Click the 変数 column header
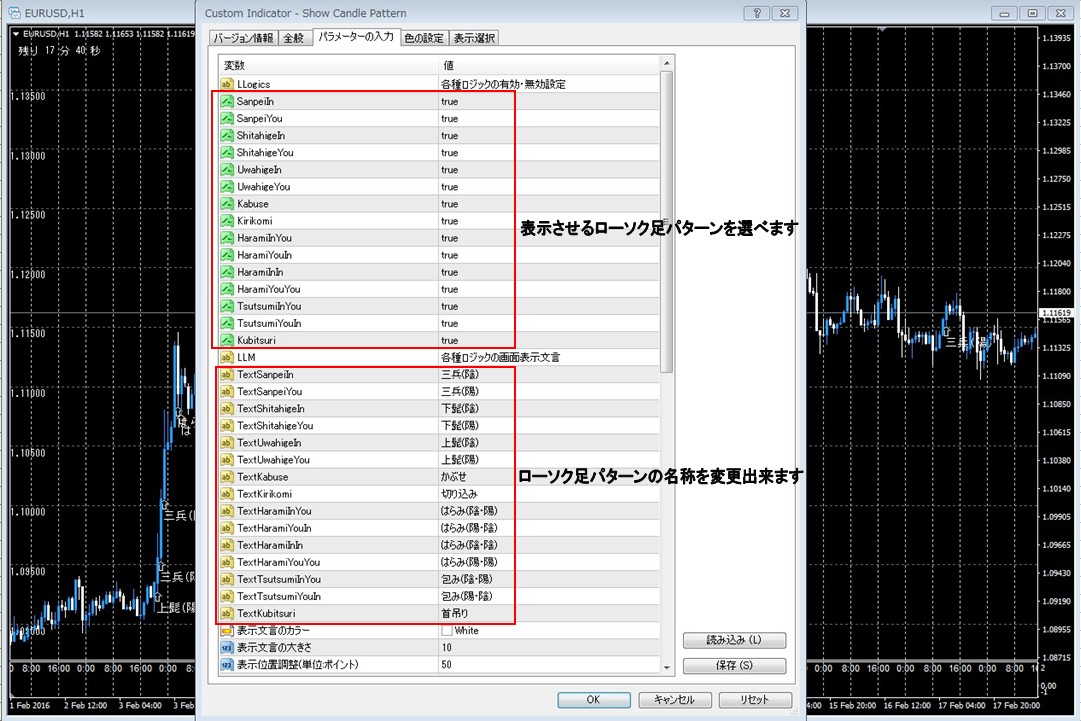 (328, 65)
